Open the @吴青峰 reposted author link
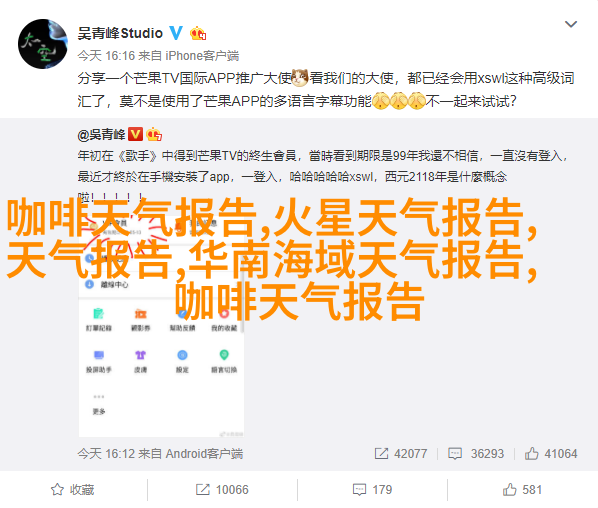This screenshot has width=598, height=508. [x=101, y=135]
